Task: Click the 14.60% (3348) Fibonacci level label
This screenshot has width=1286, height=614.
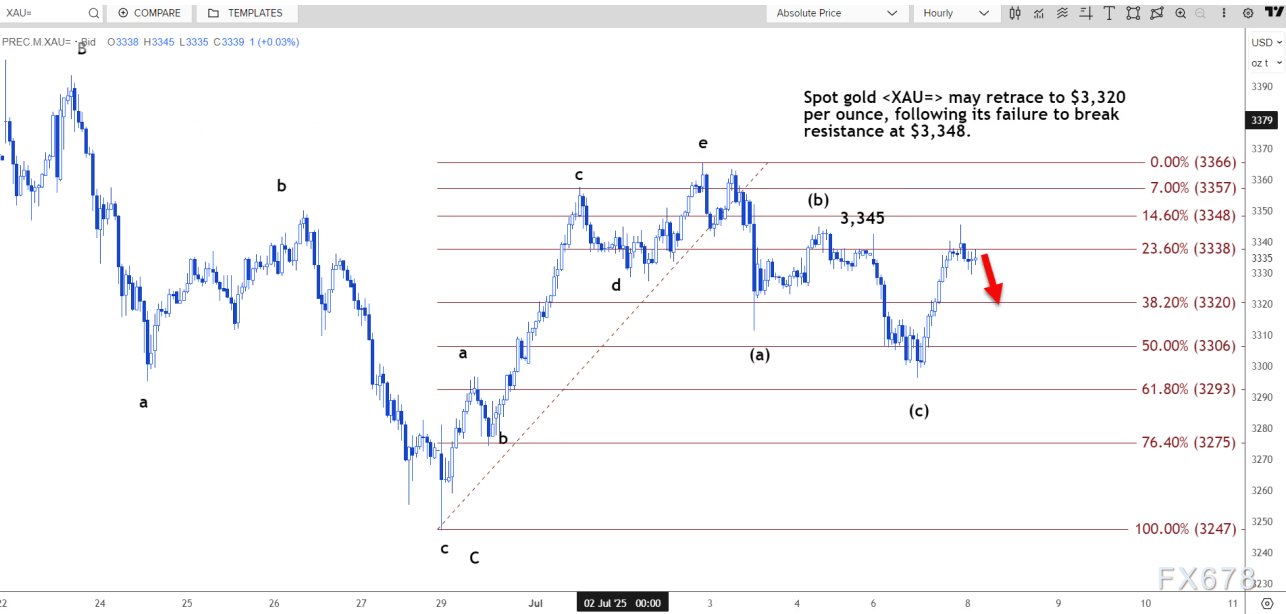Action: pyautogui.click(x=1190, y=215)
